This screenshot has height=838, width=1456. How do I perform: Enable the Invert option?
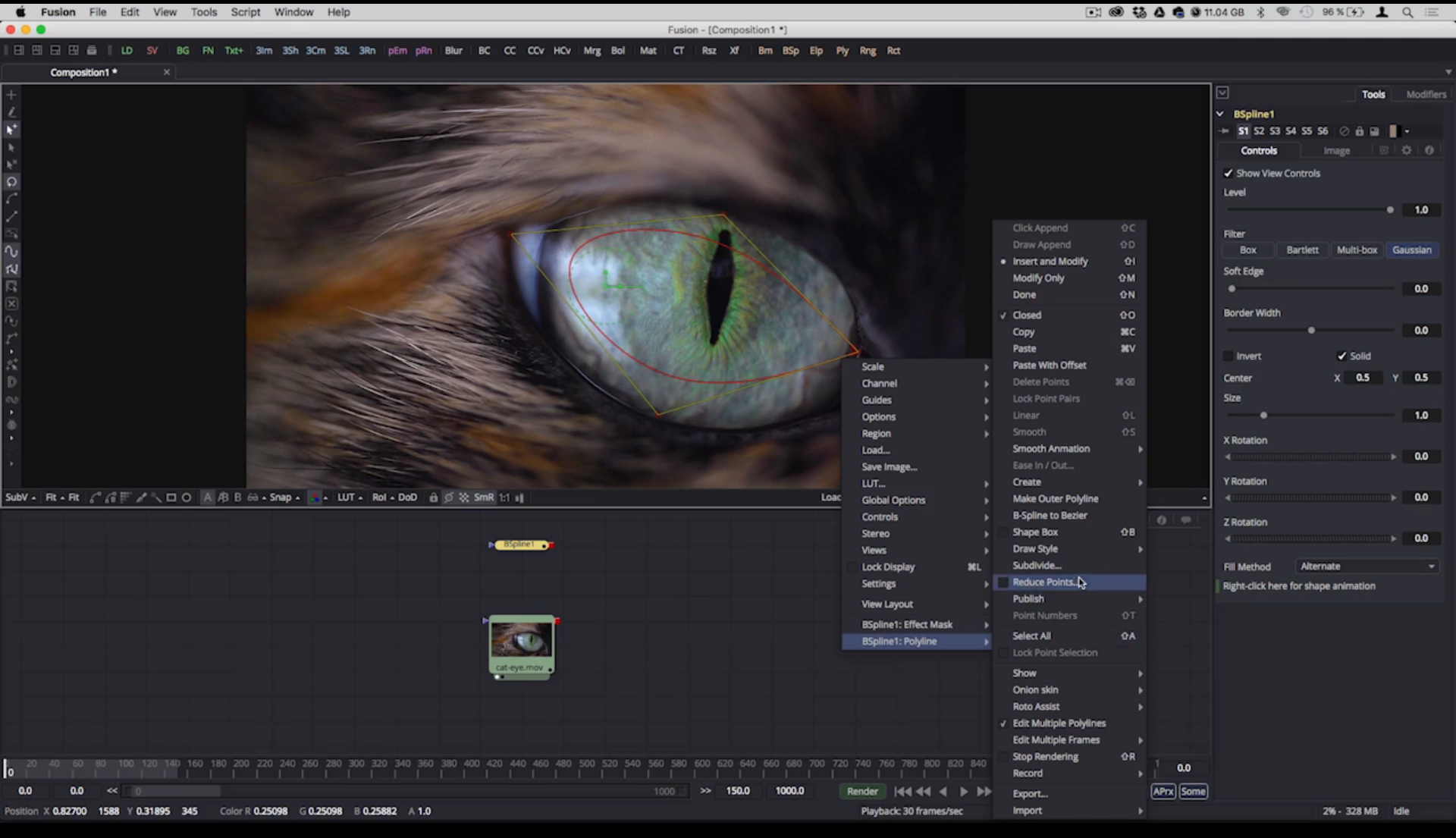[1229, 356]
